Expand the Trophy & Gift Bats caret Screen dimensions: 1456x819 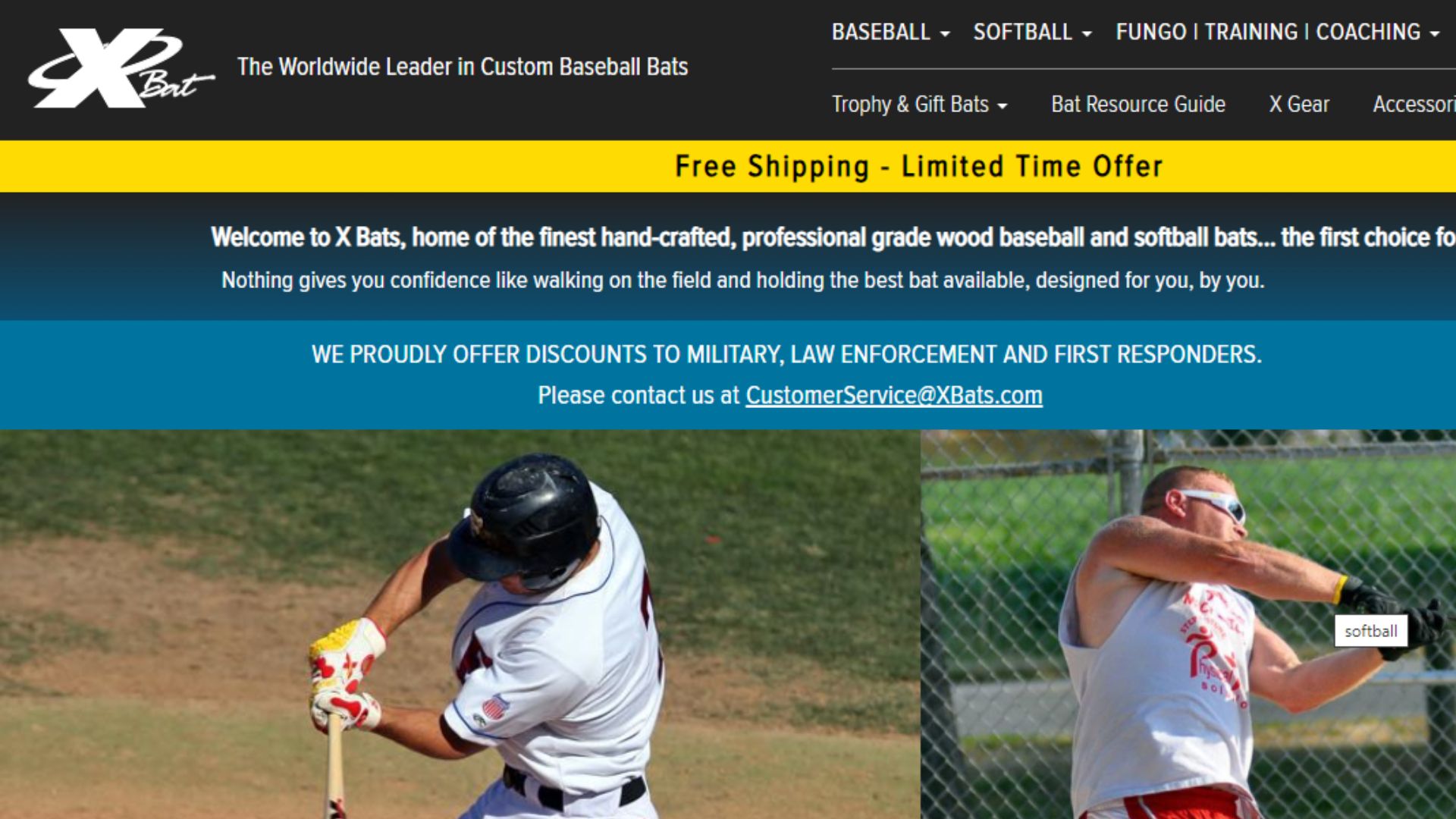point(1003,106)
